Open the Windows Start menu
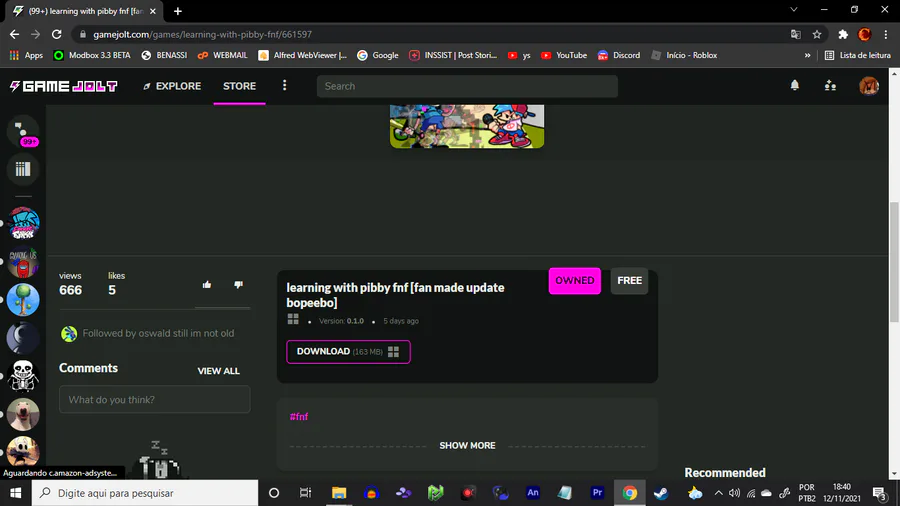The height and width of the screenshot is (506, 900). coord(15,493)
